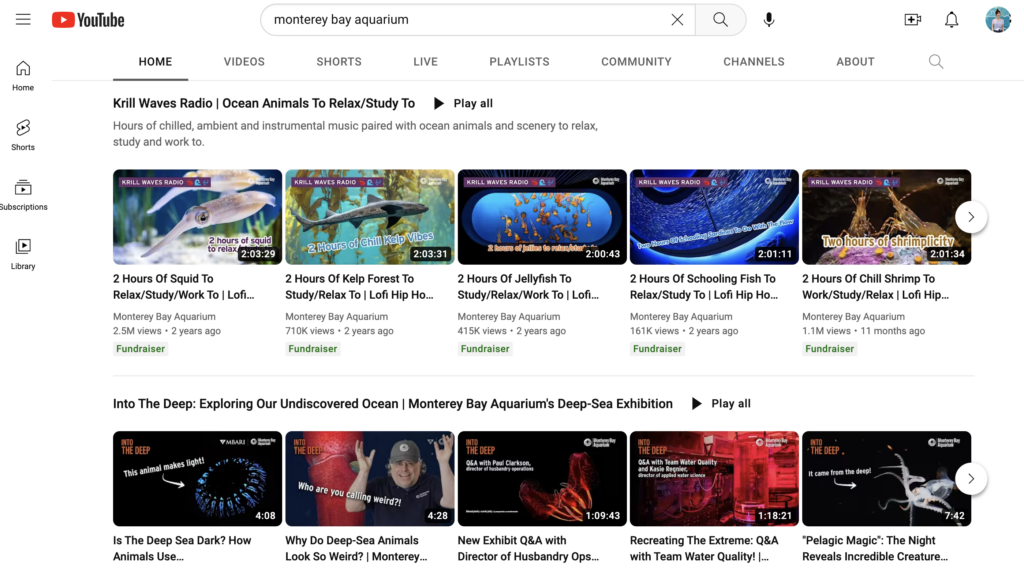Switch to the VIDEOS tab
The image size is (1024, 571).
[x=244, y=61]
